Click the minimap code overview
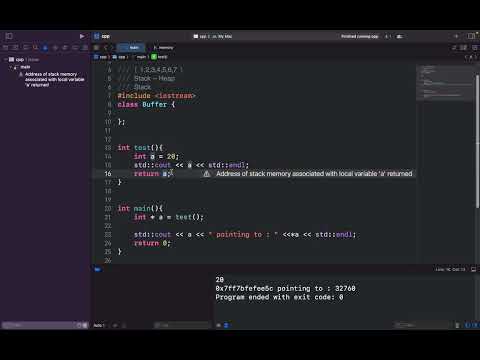This screenshot has height=360, width=480. (x=444, y=83)
